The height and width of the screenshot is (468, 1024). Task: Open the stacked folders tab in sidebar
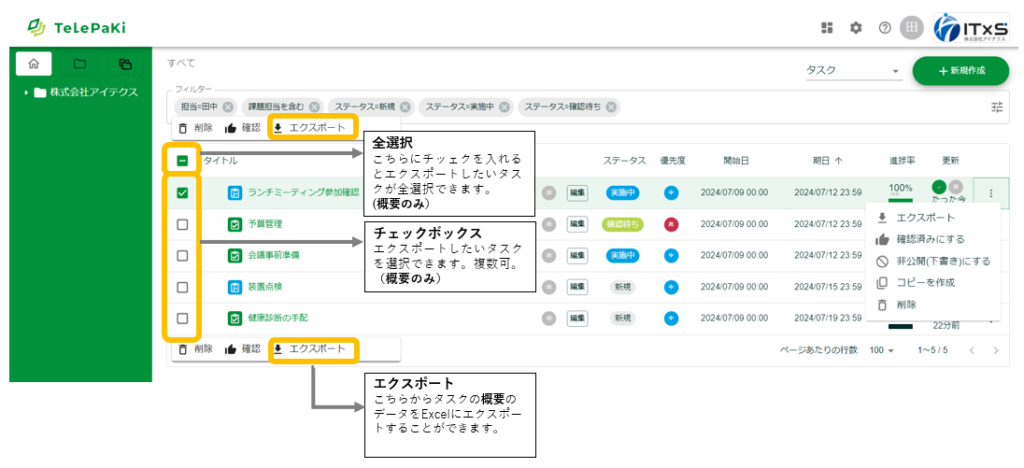click(x=125, y=65)
